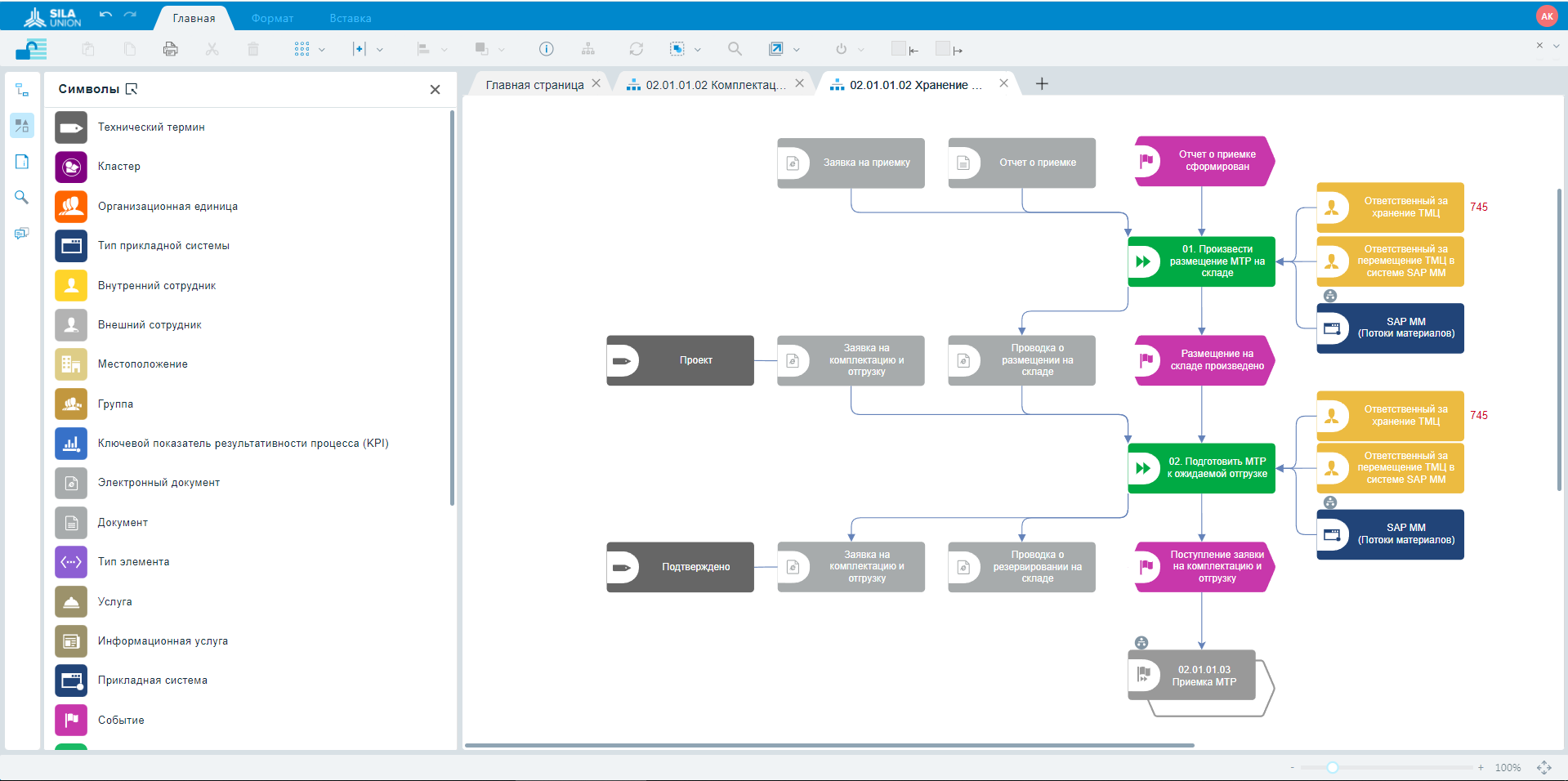The width and height of the screenshot is (1568, 781).
Task: Close the Символы panel
Action: [x=435, y=90]
